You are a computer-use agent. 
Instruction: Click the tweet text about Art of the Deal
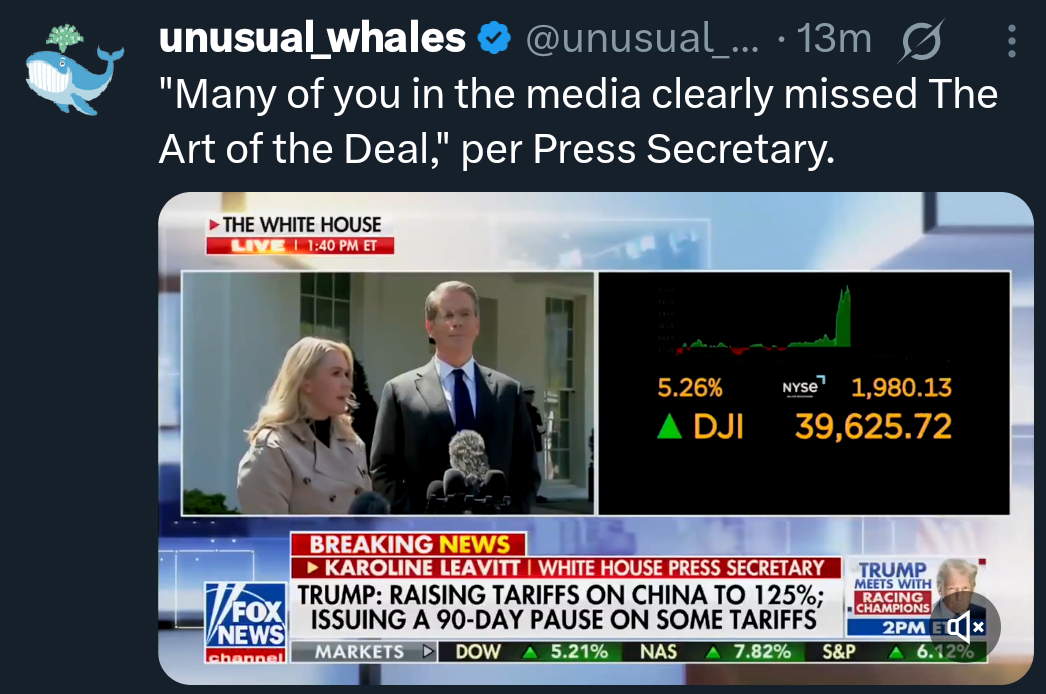click(x=578, y=121)
